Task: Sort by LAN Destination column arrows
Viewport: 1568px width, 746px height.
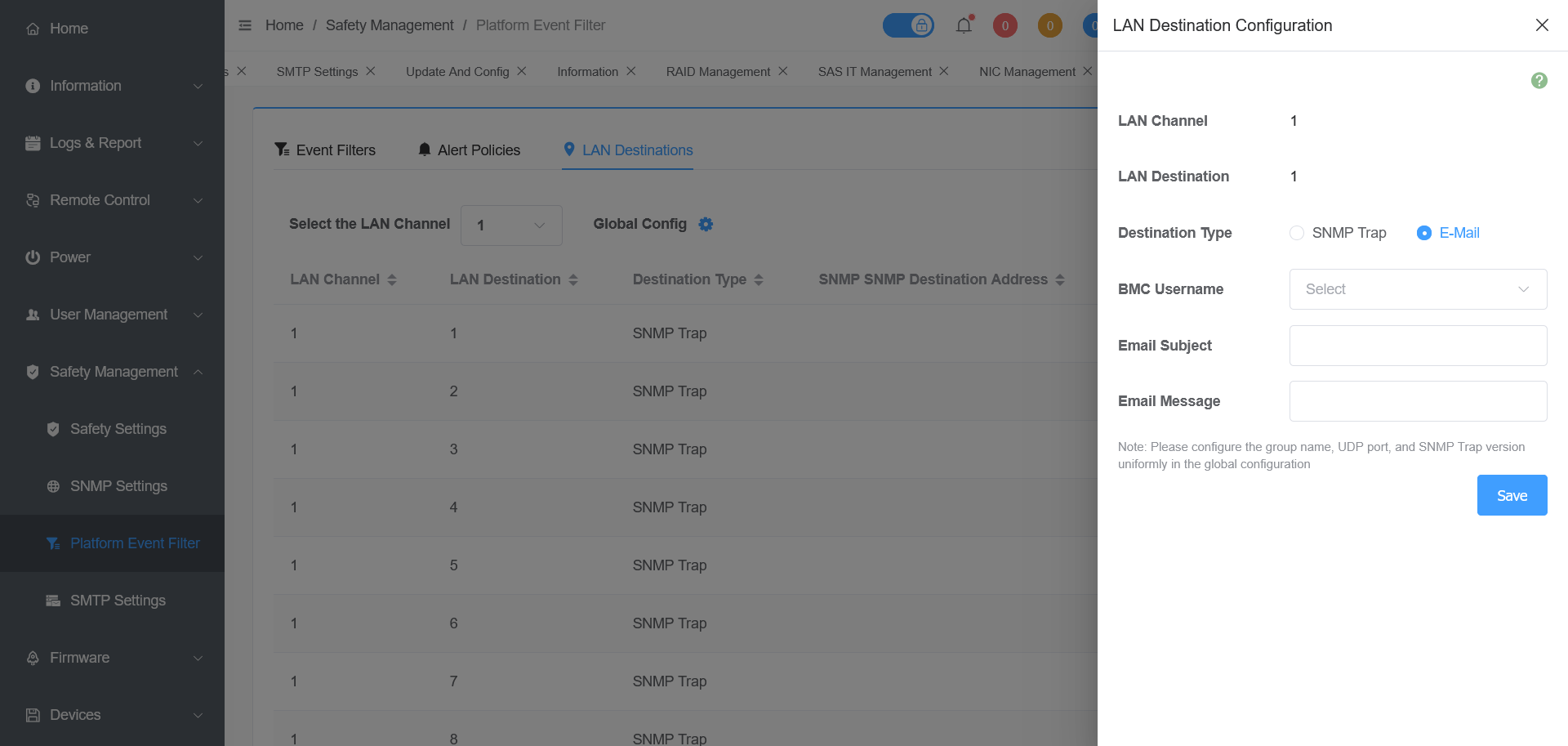Action: coord(573,280)
